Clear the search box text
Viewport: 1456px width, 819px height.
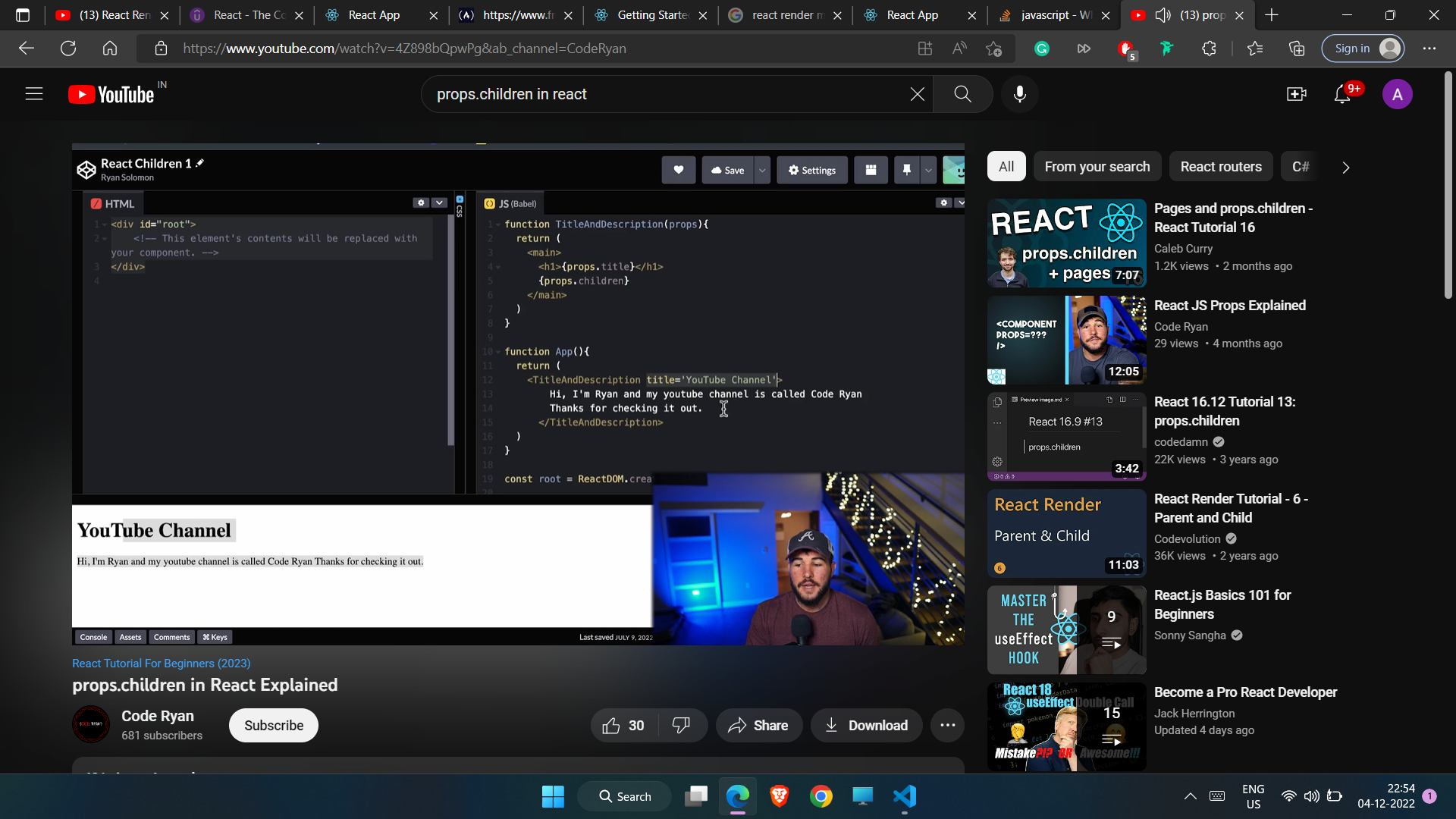pyautogui.click(x=917, y=94)
